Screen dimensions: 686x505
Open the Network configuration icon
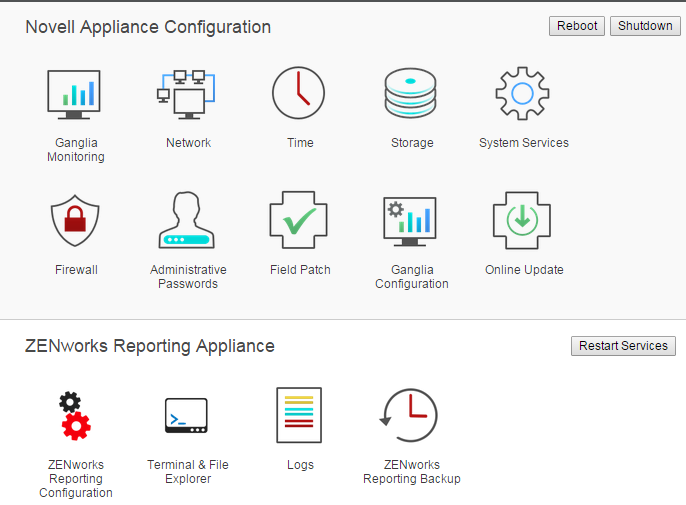click(186, 95)
